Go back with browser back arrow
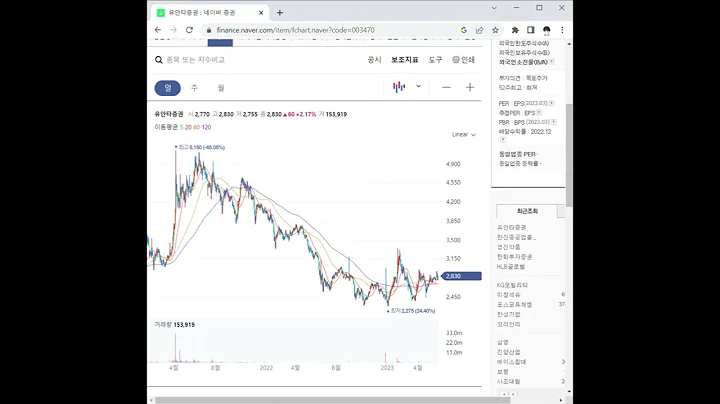720x404 pixels. click(x=158, y=30)
